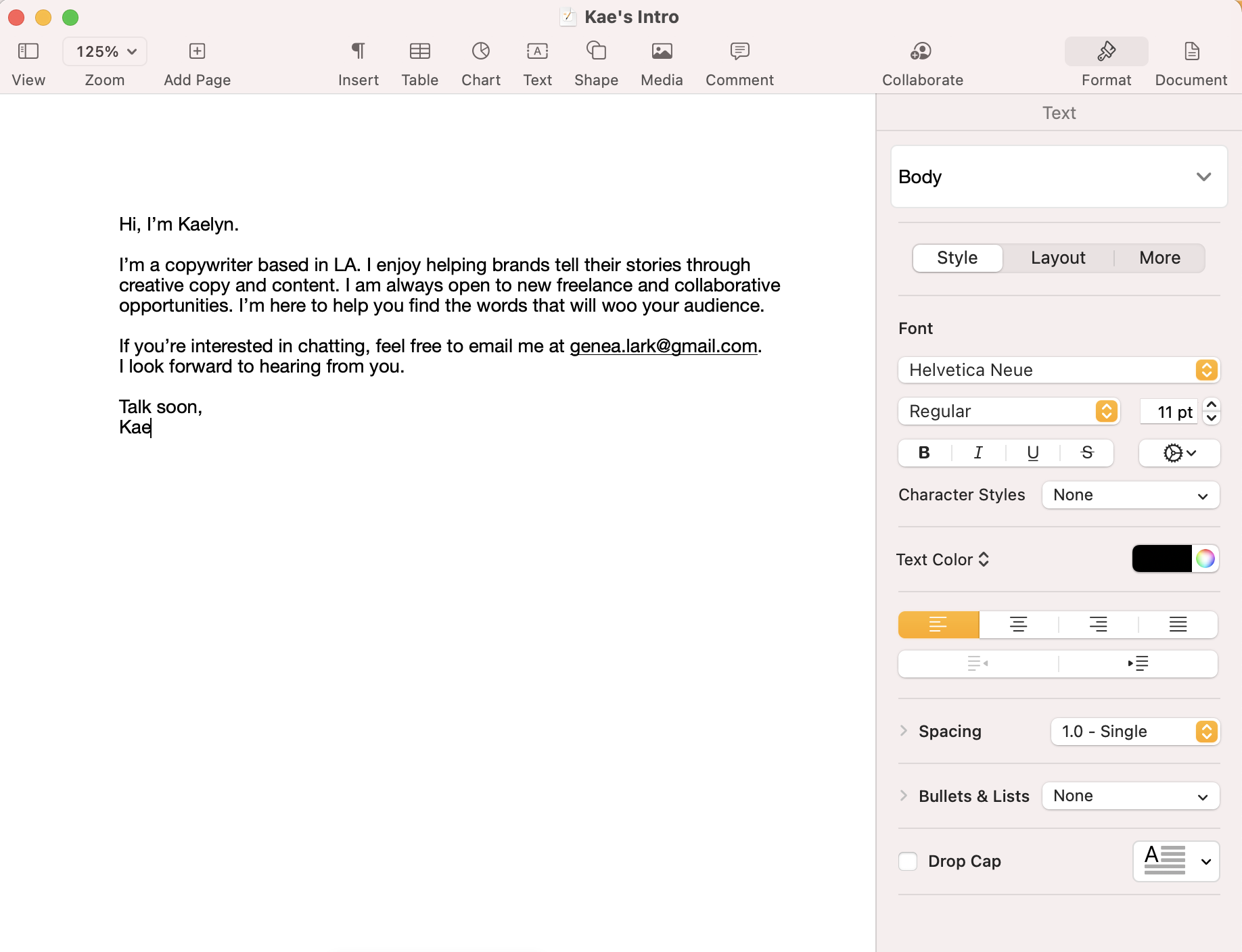
Task: Open the Zoom 125% dropdown
Action: pos(105,51)
